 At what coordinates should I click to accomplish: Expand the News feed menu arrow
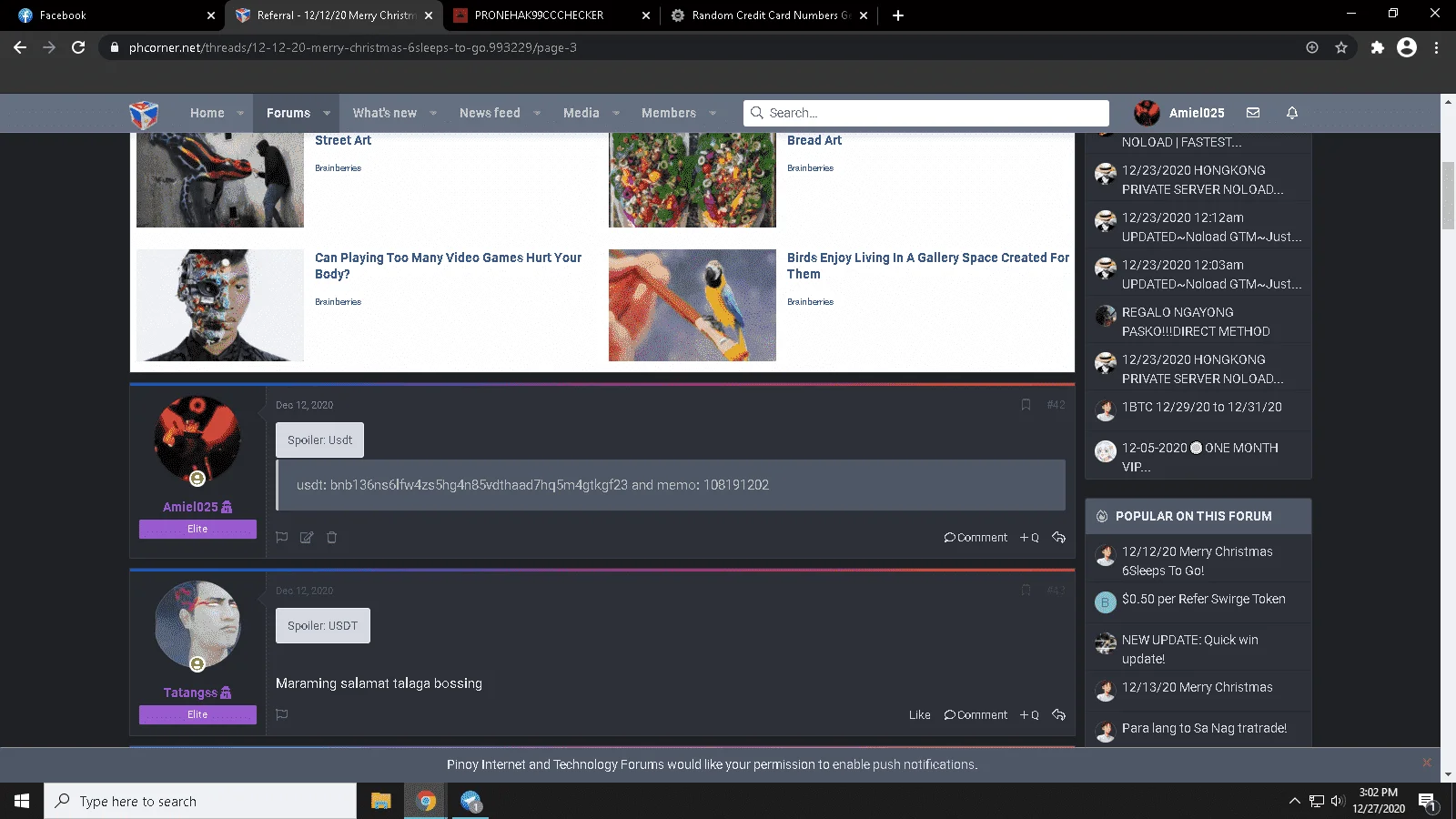pos(537,114)
